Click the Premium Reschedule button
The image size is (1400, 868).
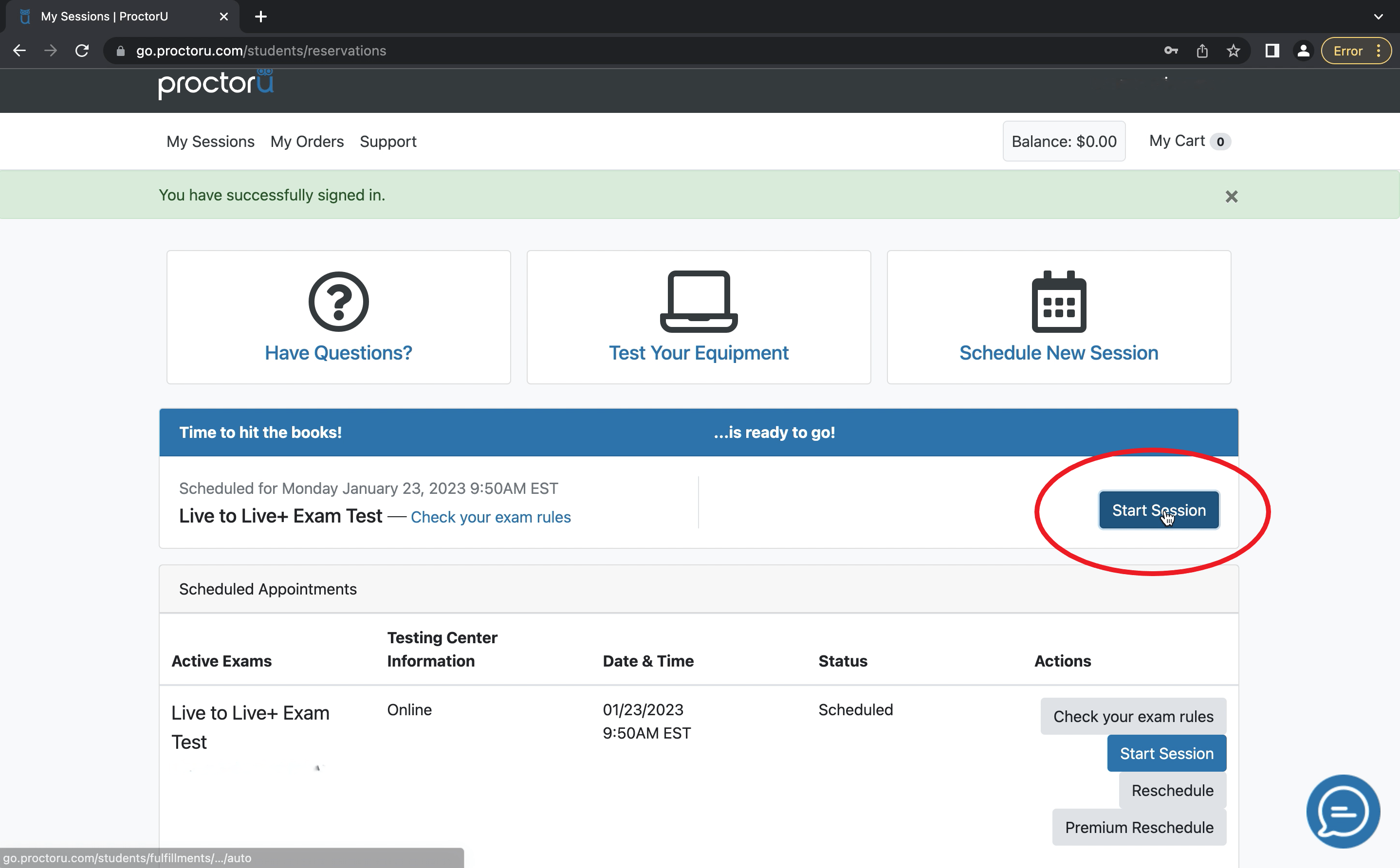(1139, 827)
